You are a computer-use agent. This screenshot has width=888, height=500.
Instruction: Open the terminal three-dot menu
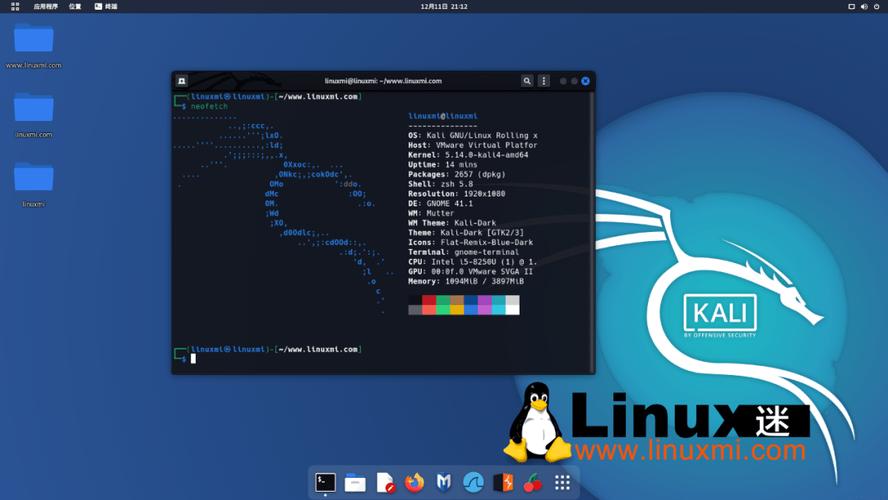point(544,81)
